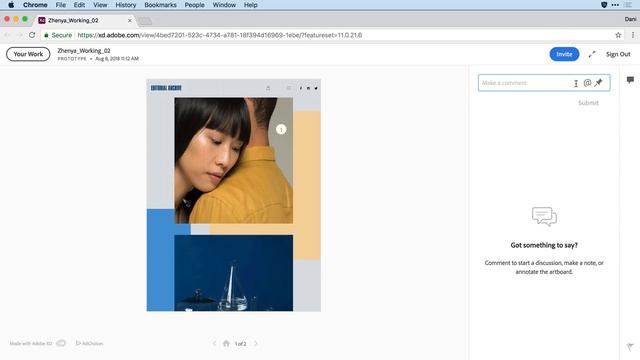Go to the home artboard icon
This screenshot has height=360, width=640.
click(226, 343)
